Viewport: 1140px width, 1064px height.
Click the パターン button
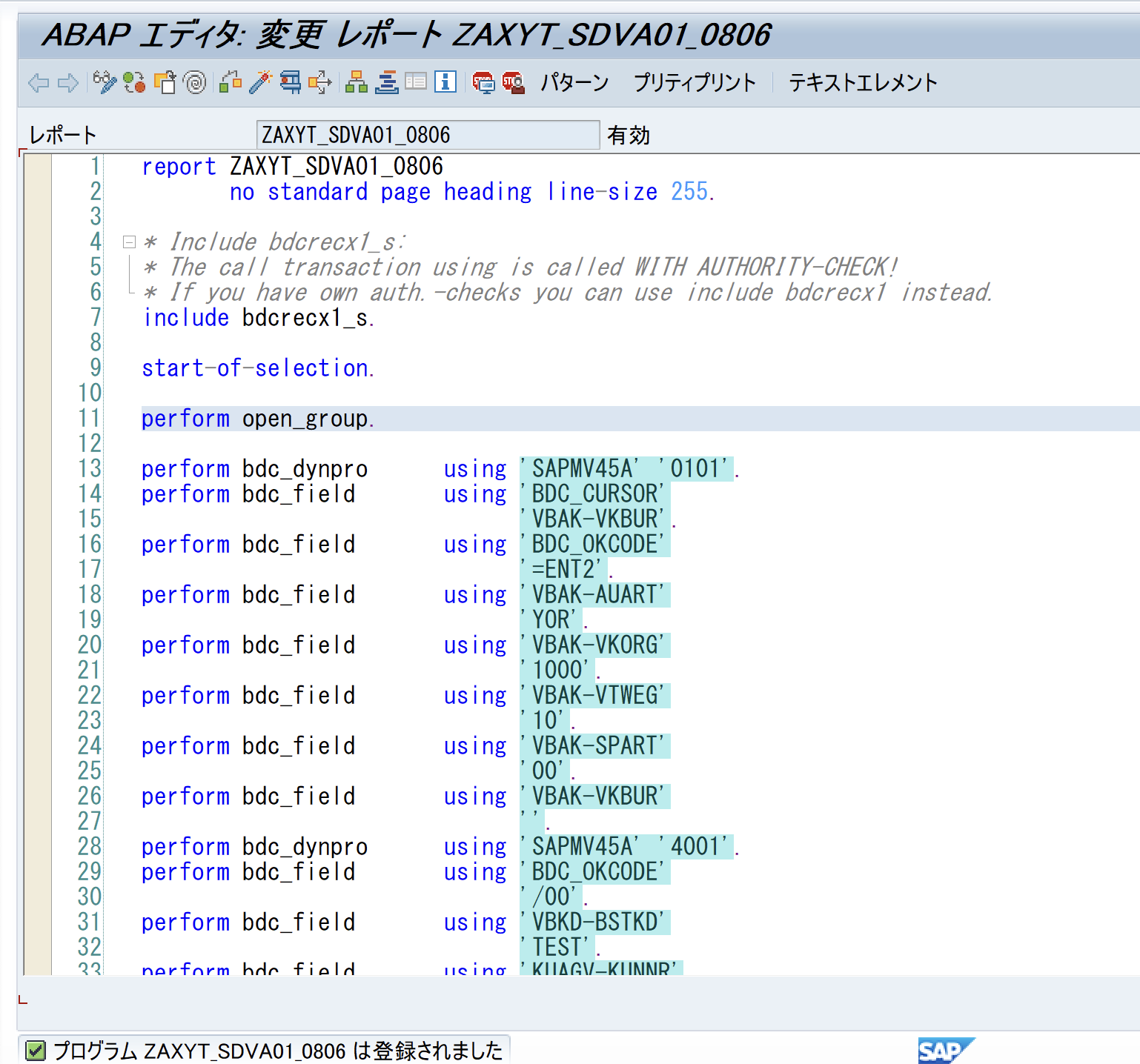pyautogui.click(x=574, y=82)
